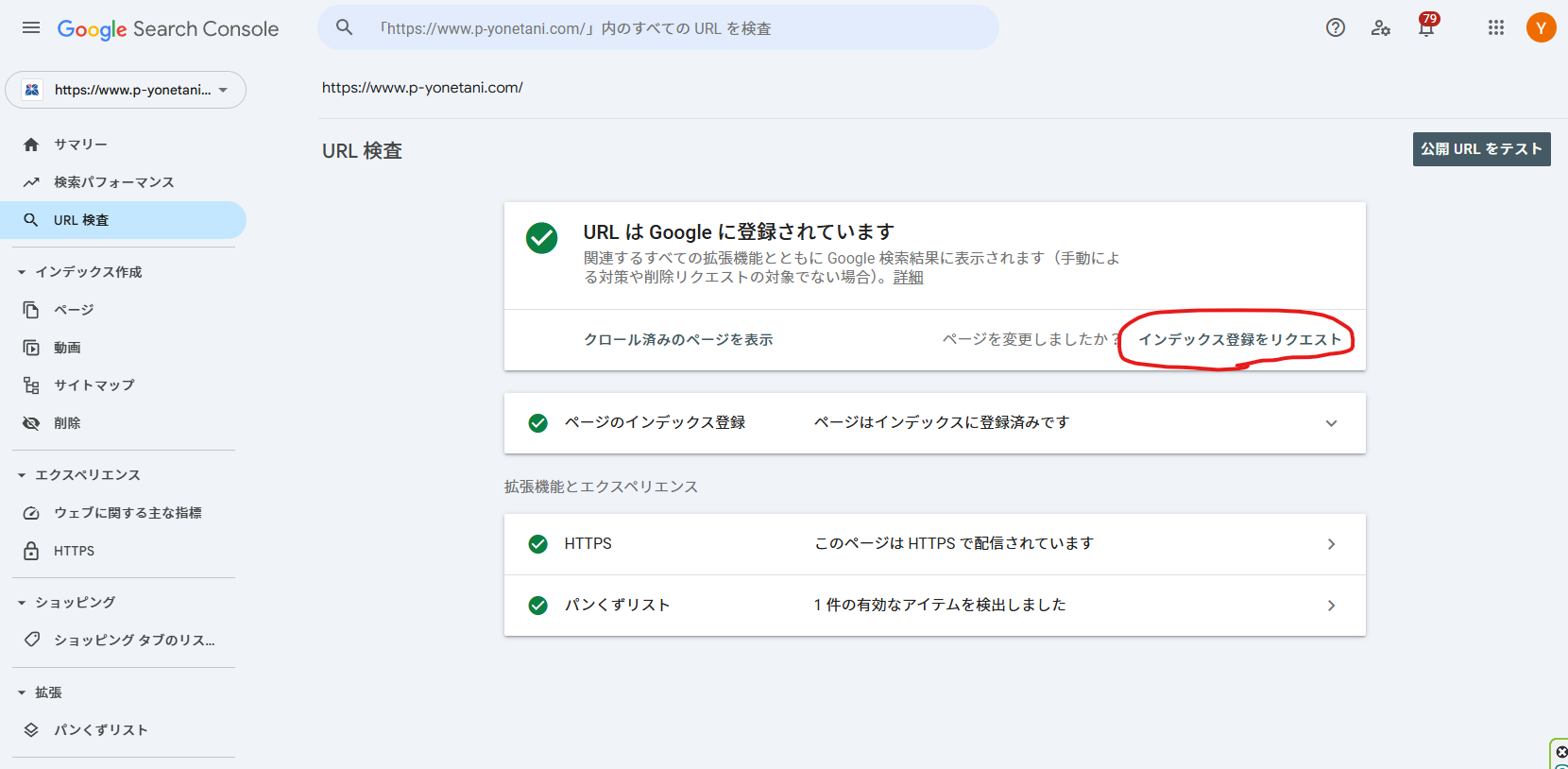Screen dimensions: 1568x769
Task: Open サイトマップ in the sidebar
Action: pos(94,385)
